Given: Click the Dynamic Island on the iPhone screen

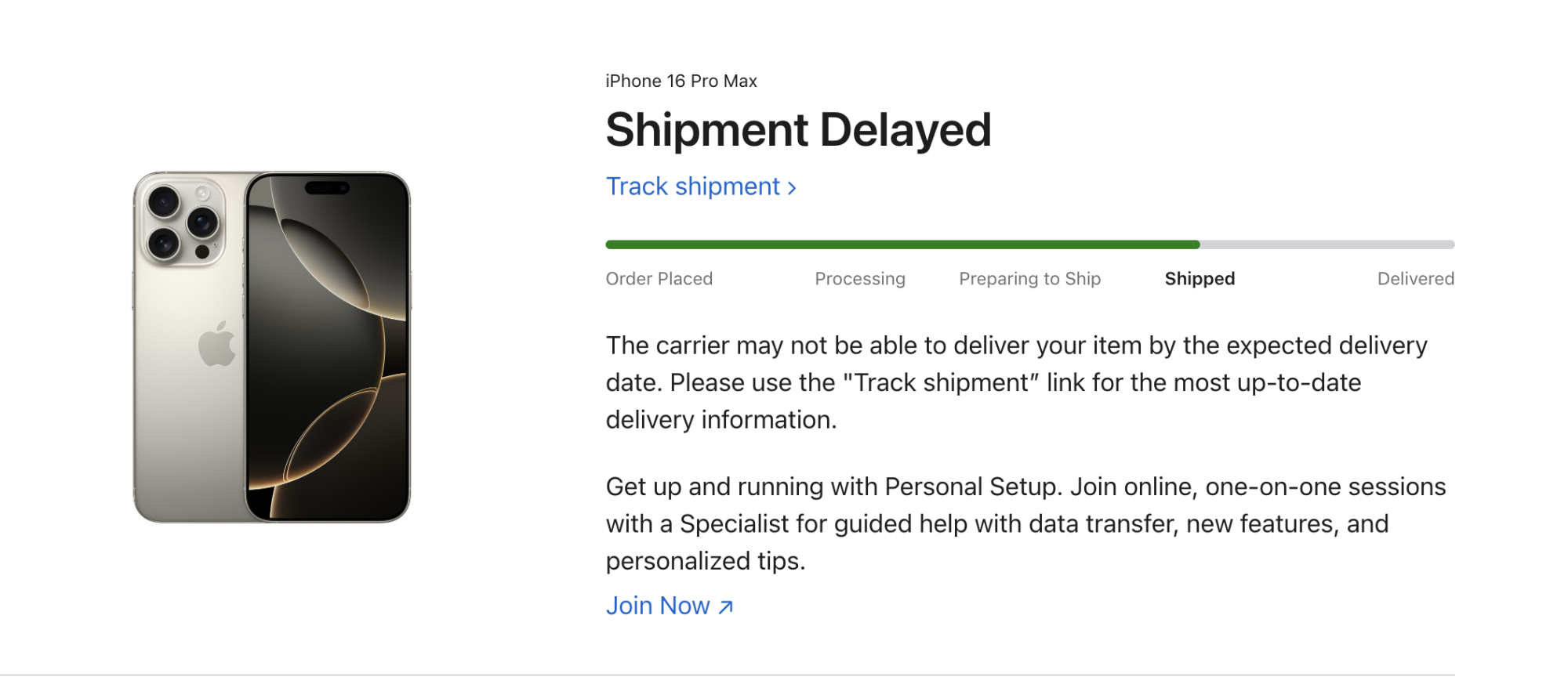Looking at the screenshot, I should [x=327, y=188].
